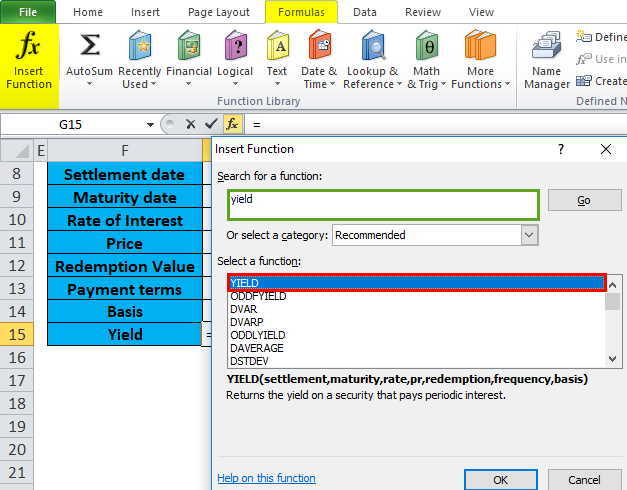Screen dimensions: 627x490
Task: Click the search for a function field
Action: tap(383, 205)
